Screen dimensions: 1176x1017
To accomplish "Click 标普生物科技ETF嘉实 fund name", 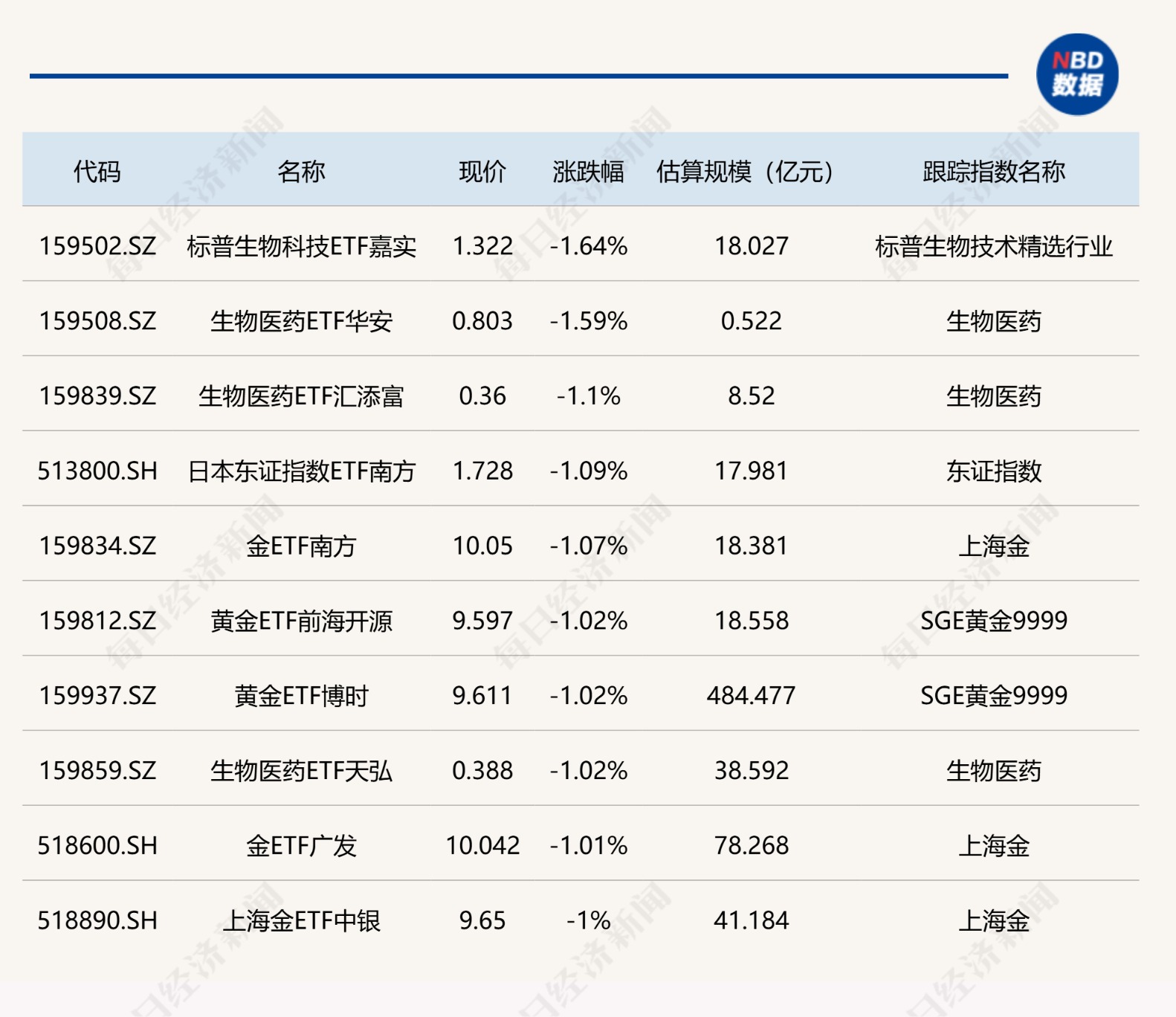I will tap(301, 246).
